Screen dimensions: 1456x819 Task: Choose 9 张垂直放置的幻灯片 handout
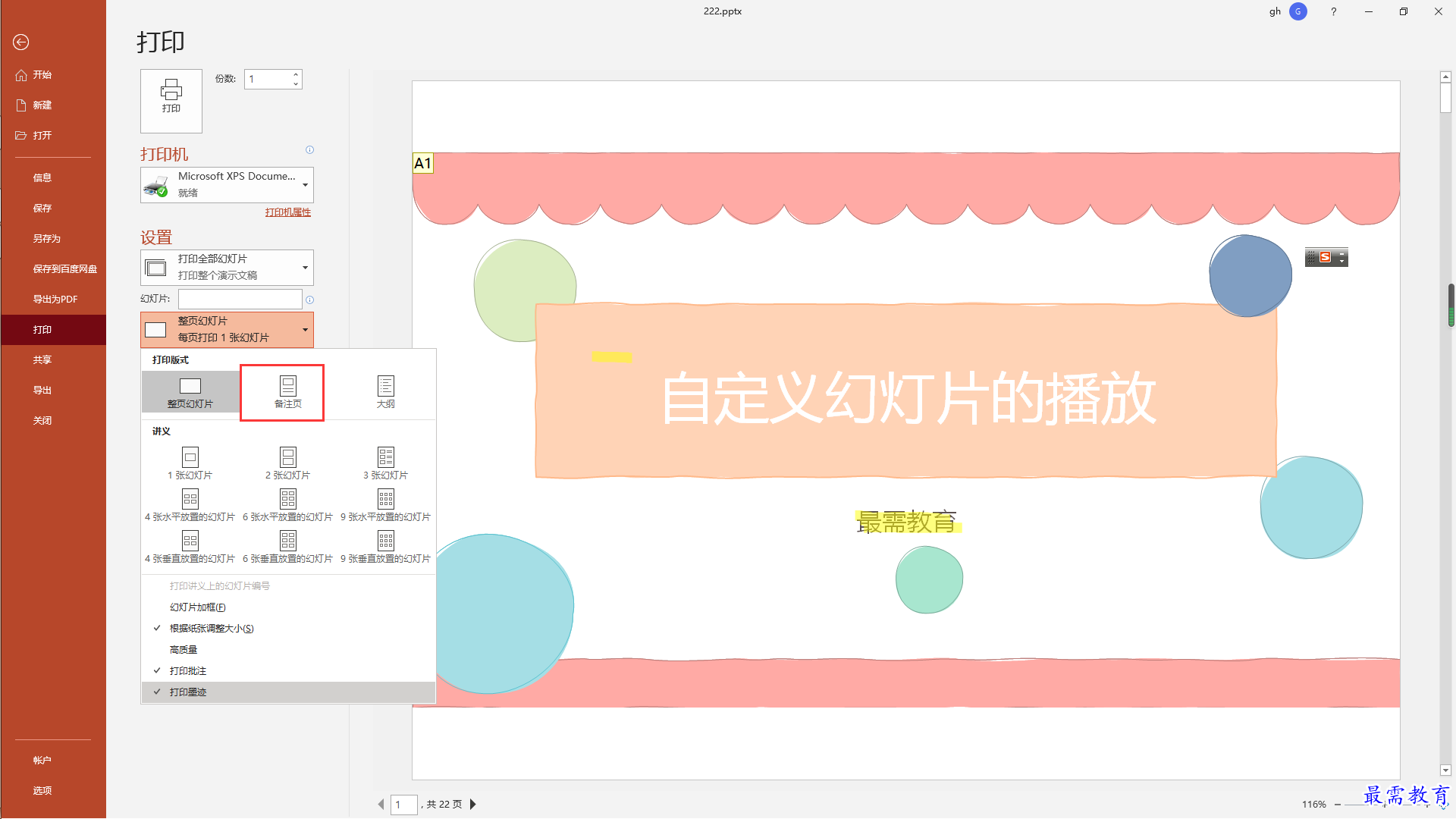(x=386, y=547)
